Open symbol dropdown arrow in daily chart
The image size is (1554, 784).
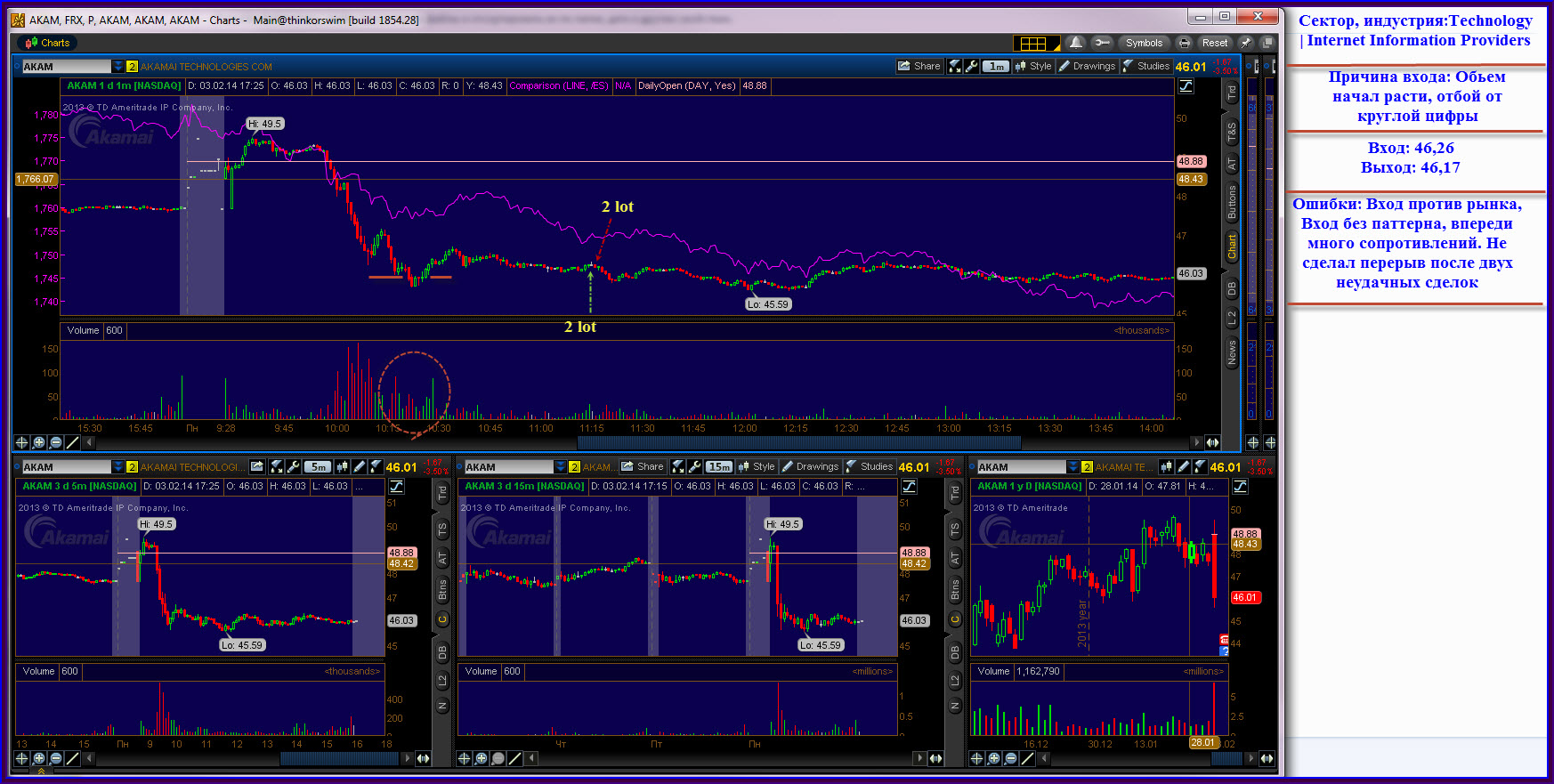(1073, 467)
